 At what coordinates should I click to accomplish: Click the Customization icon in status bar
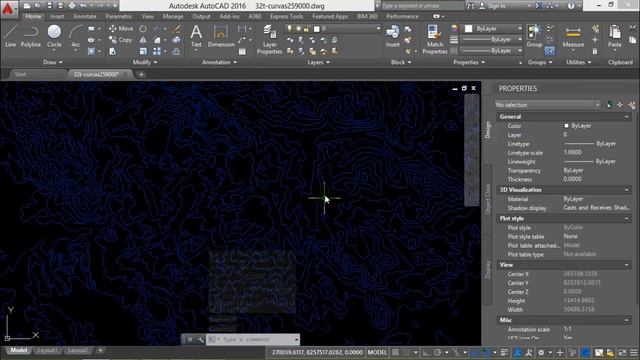(634, 352)
